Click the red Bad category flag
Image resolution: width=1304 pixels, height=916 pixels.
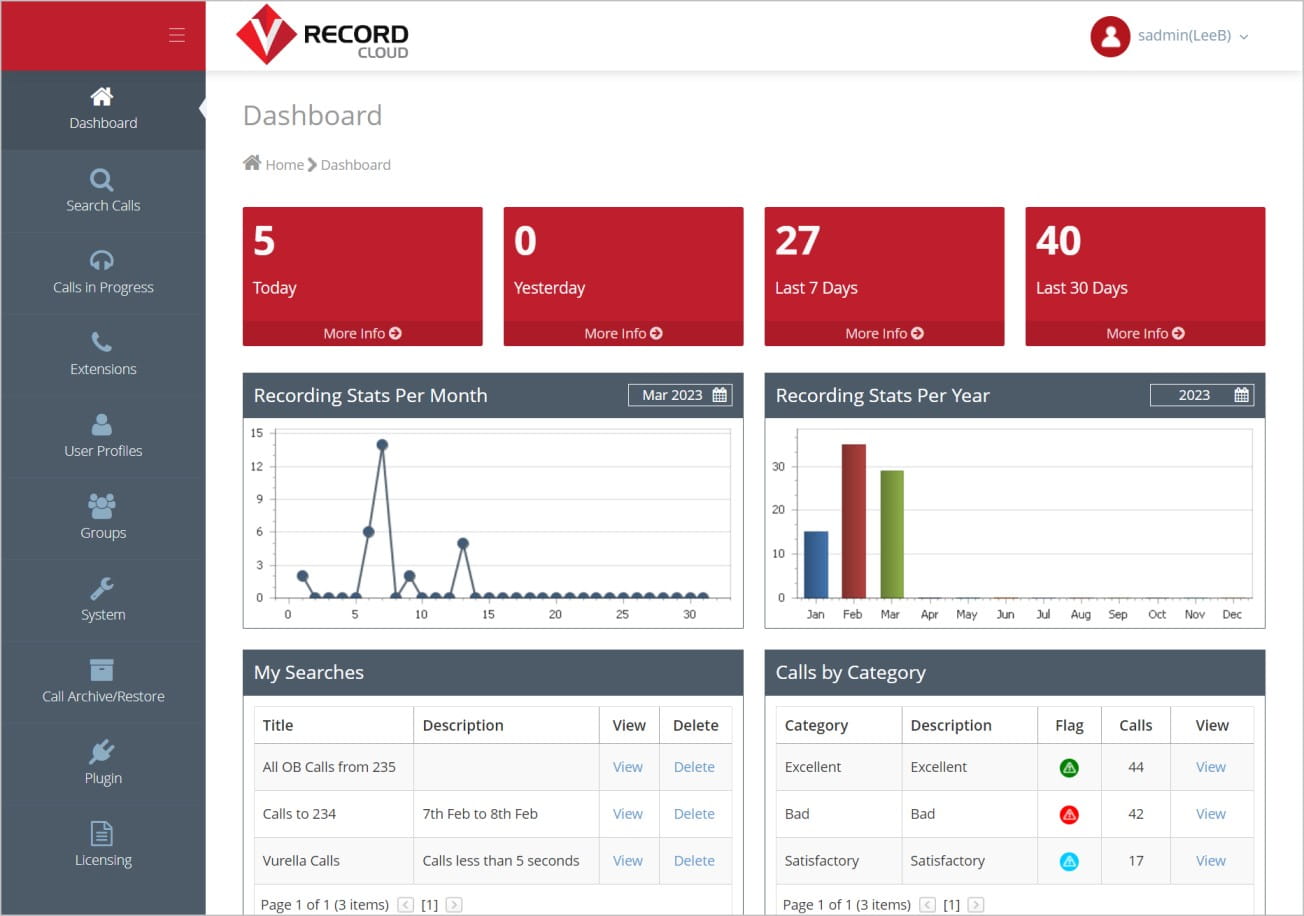pos(1069,814)
